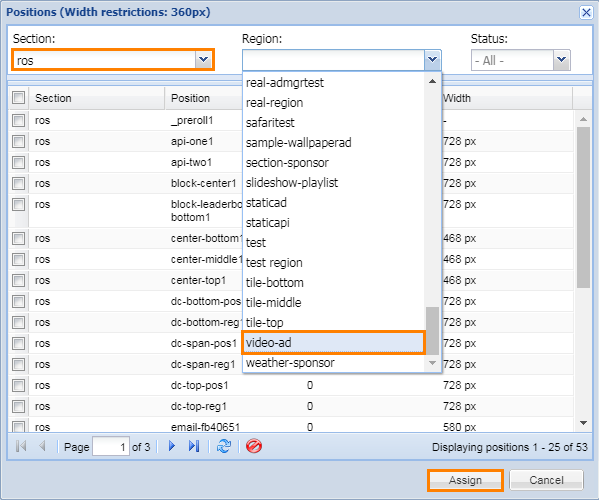Choose video-ad from region list
The height and width of the screenshot is (500, 599).
[333, 343]
